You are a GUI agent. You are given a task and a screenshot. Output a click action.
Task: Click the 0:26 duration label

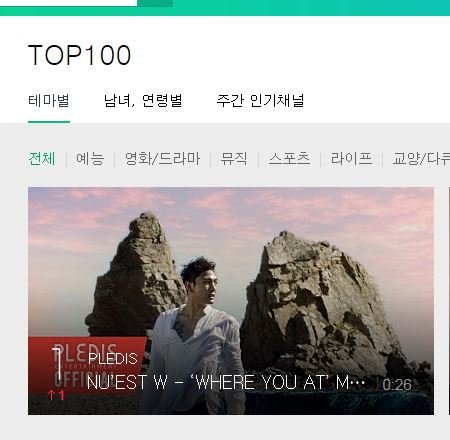397,385
